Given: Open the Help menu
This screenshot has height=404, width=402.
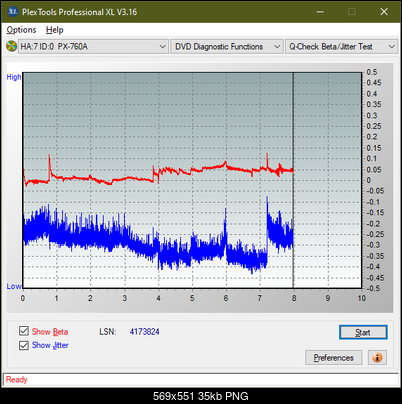Looking at the screenshot, I should pos(55,30).
